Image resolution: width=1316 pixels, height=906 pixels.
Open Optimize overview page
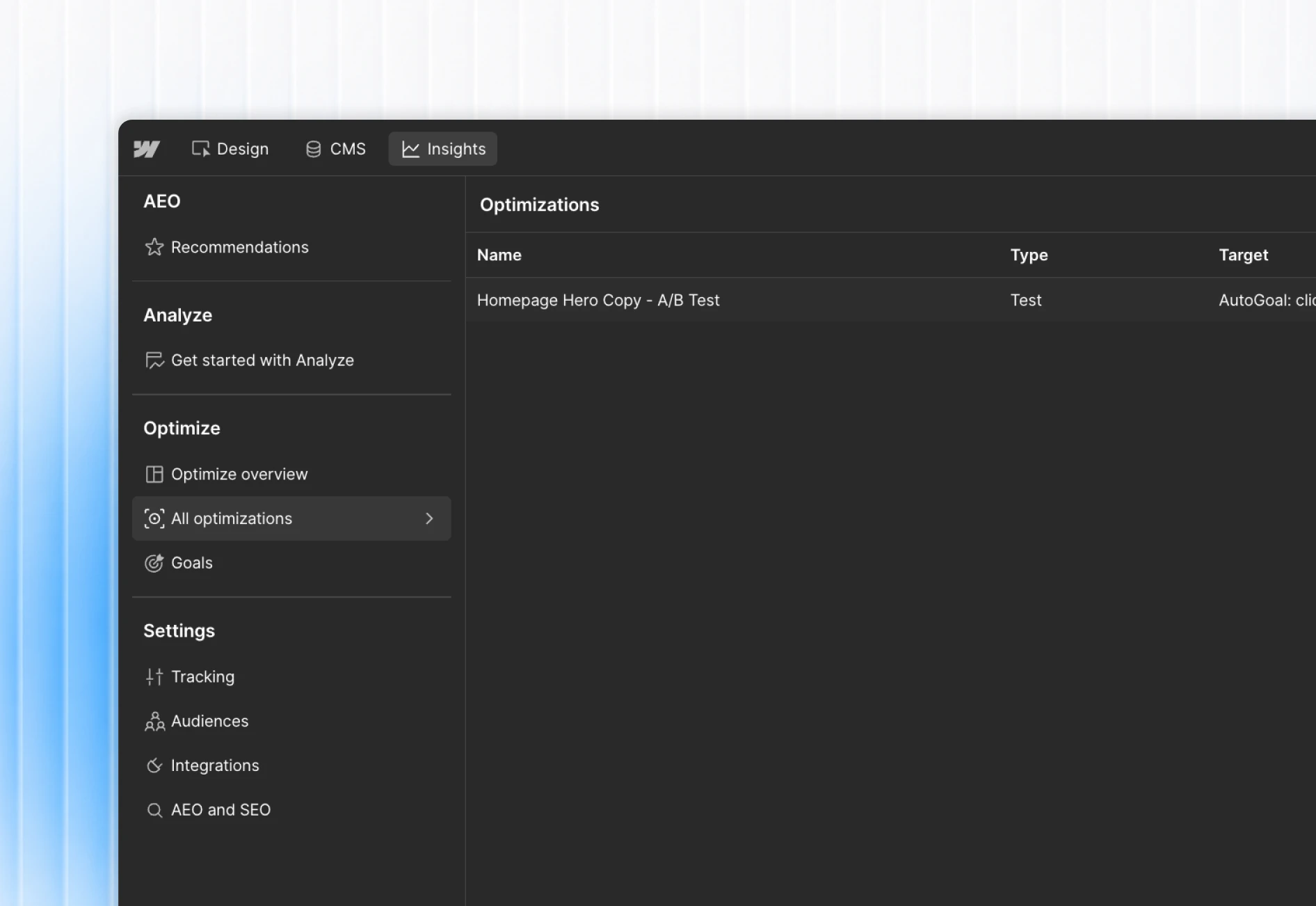(x=291, y=474)
